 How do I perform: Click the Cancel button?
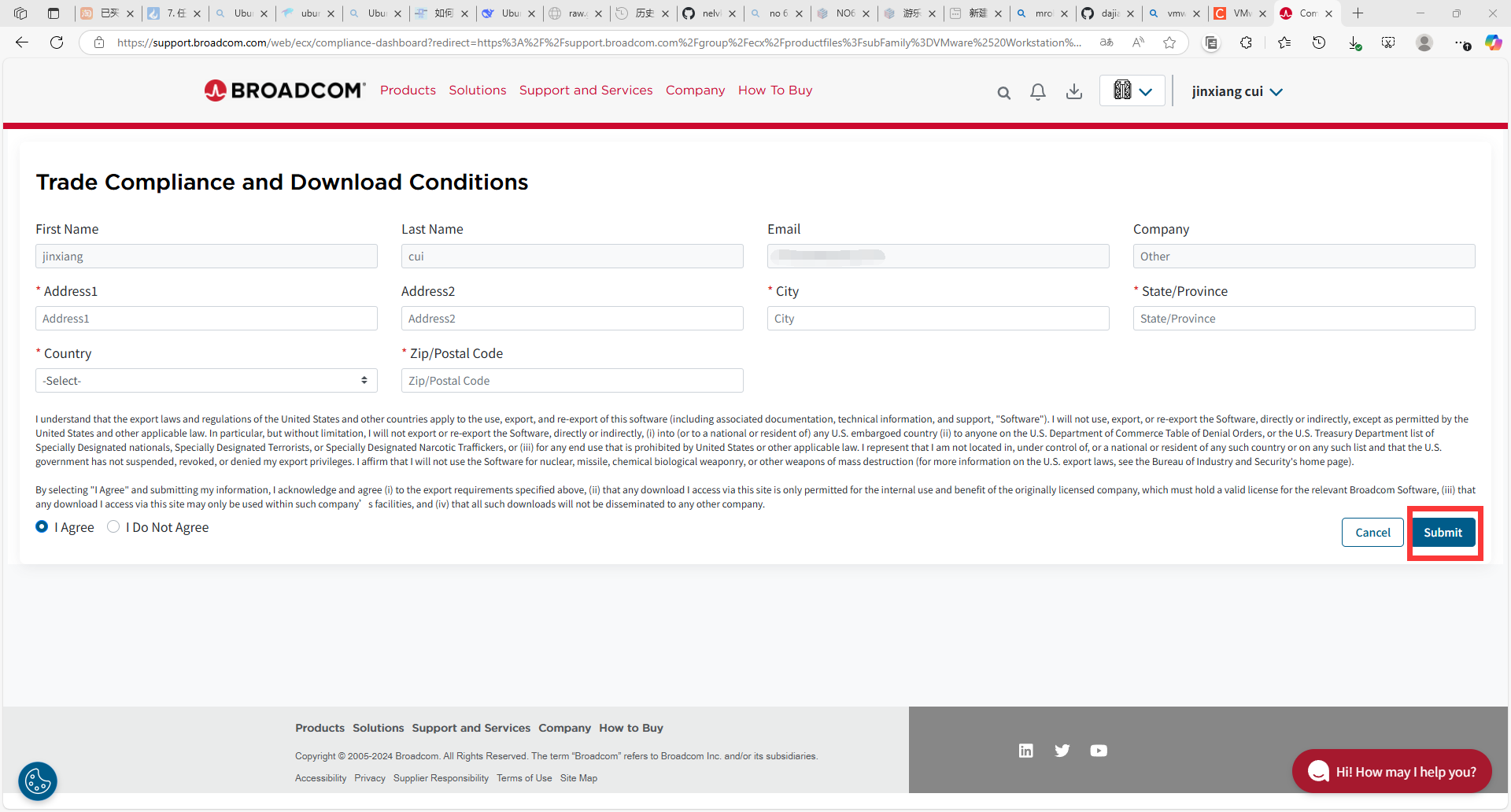click(x=1372, y=533)
